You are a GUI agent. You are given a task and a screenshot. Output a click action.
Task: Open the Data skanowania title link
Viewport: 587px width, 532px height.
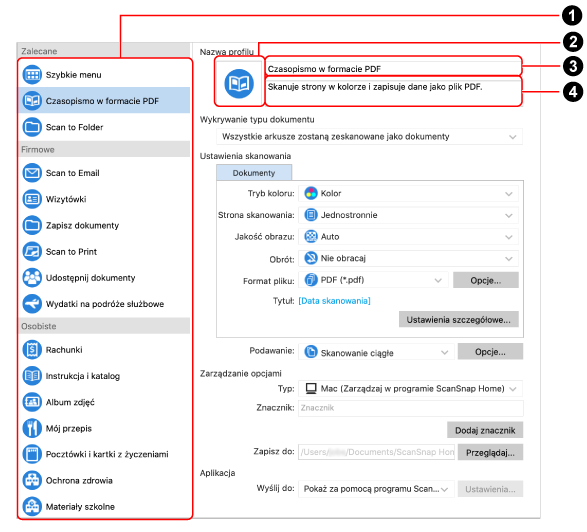334,301
